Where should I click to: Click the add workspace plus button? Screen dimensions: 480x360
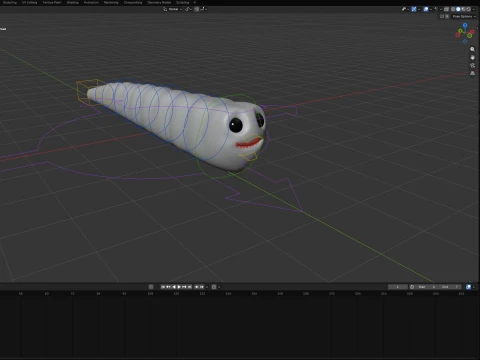tap(195, 2)
